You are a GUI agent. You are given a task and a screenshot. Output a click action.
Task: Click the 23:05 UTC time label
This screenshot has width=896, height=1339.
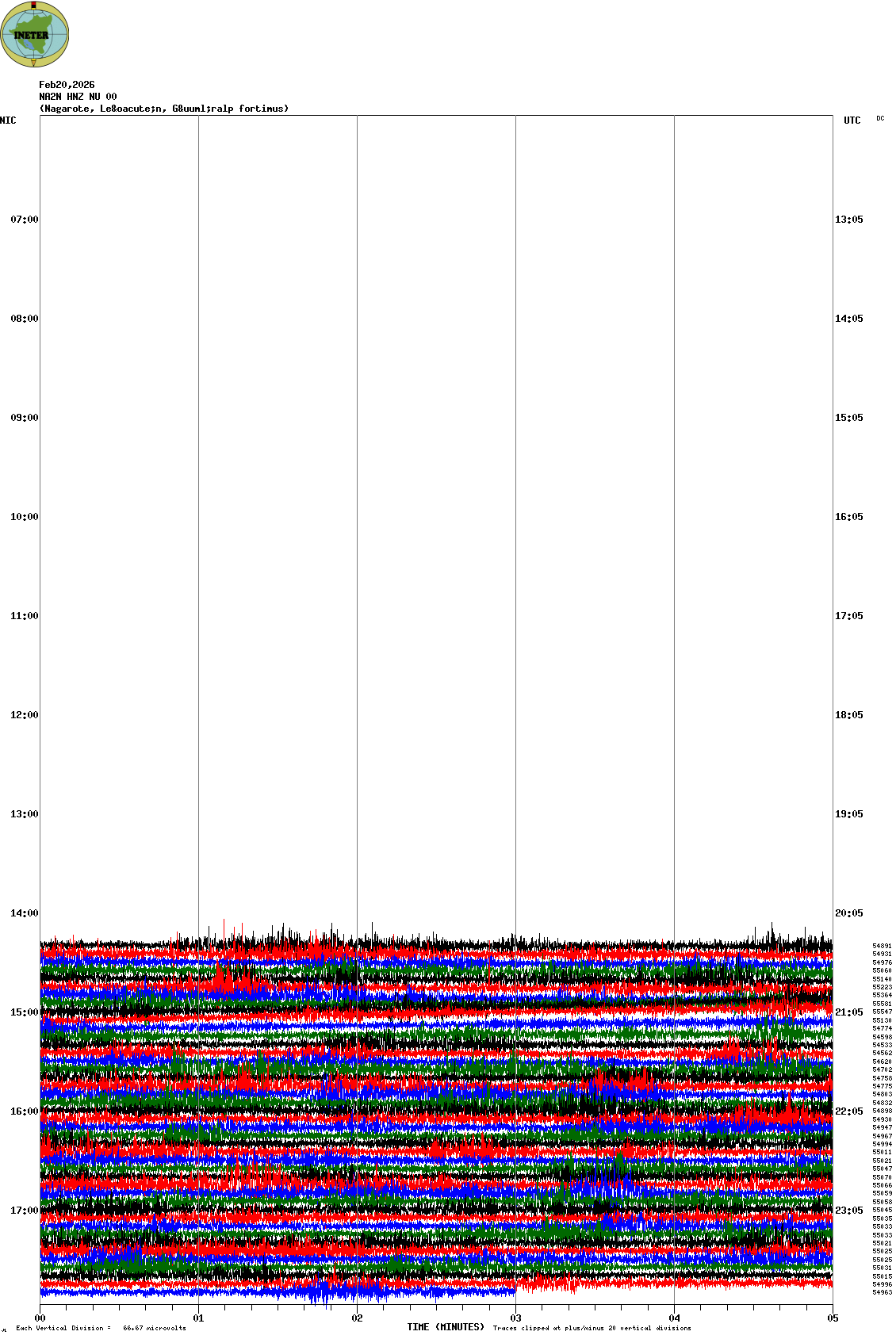tap(848, 1211)
